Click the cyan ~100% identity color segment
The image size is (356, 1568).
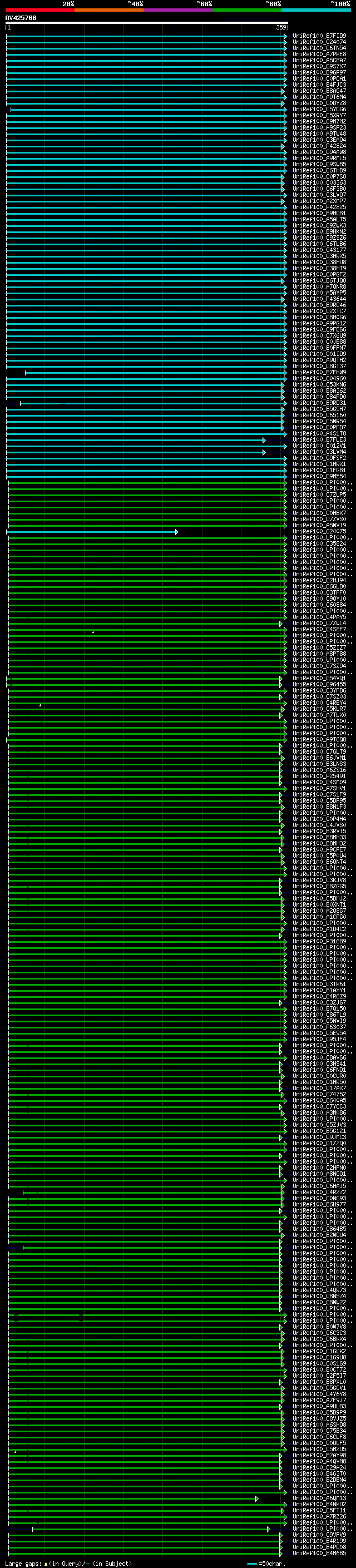[x=317, y=10]
